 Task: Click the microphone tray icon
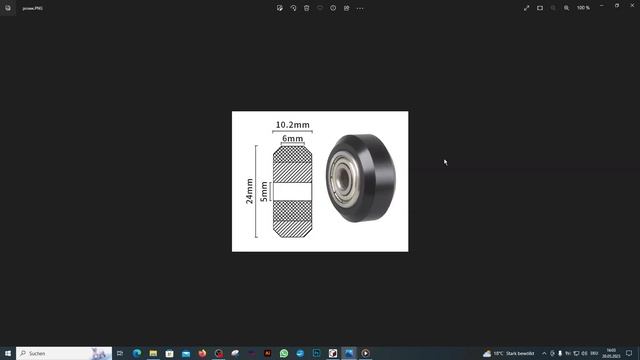(x=560, y=353)
